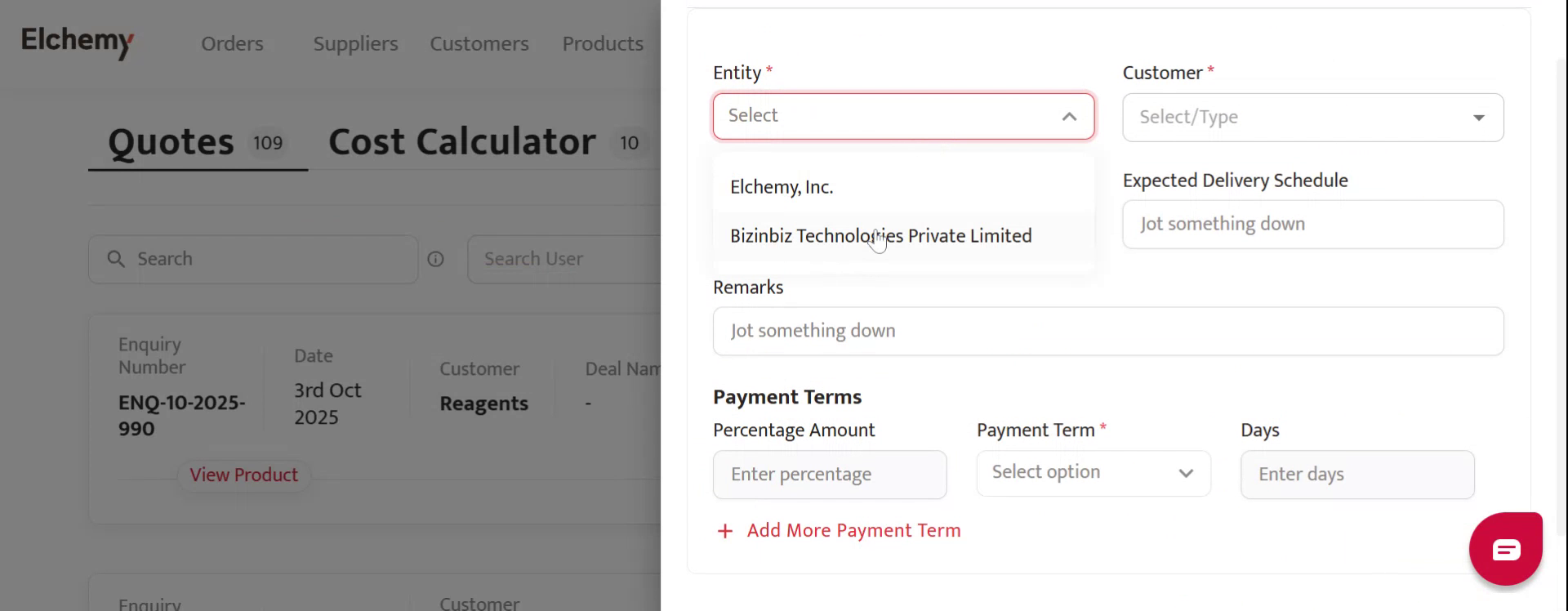This screenshot has height=611, width=1568.
Task: Open the Orders menu
Action: coord(232,43)
